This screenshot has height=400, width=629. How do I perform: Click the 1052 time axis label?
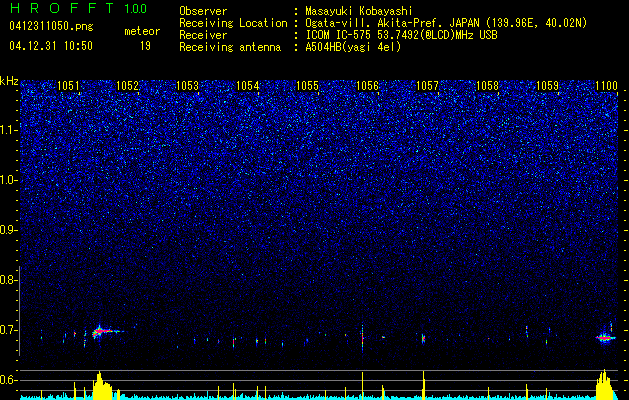128,86
